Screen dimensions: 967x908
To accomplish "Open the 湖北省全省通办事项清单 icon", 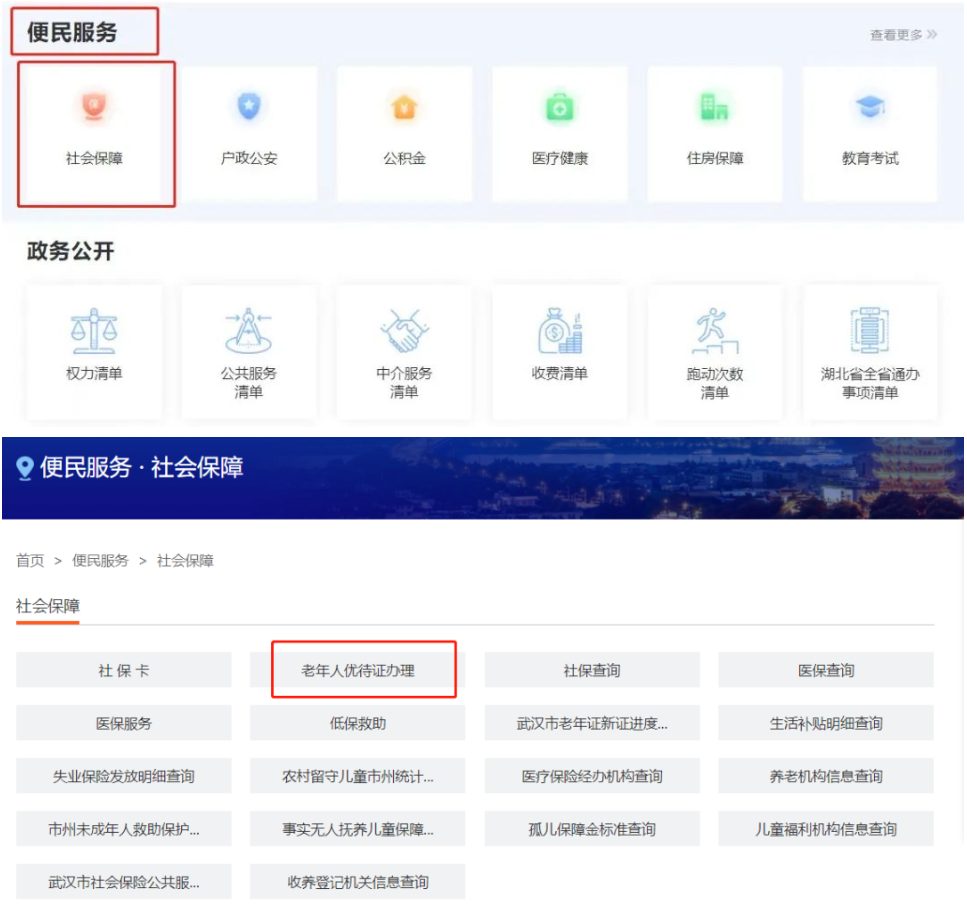I will [870, 331].
